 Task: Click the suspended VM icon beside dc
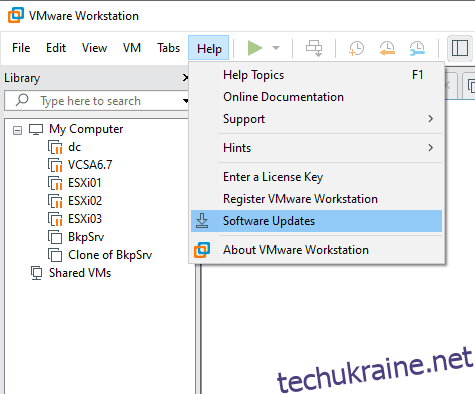[x=55, y=147]
